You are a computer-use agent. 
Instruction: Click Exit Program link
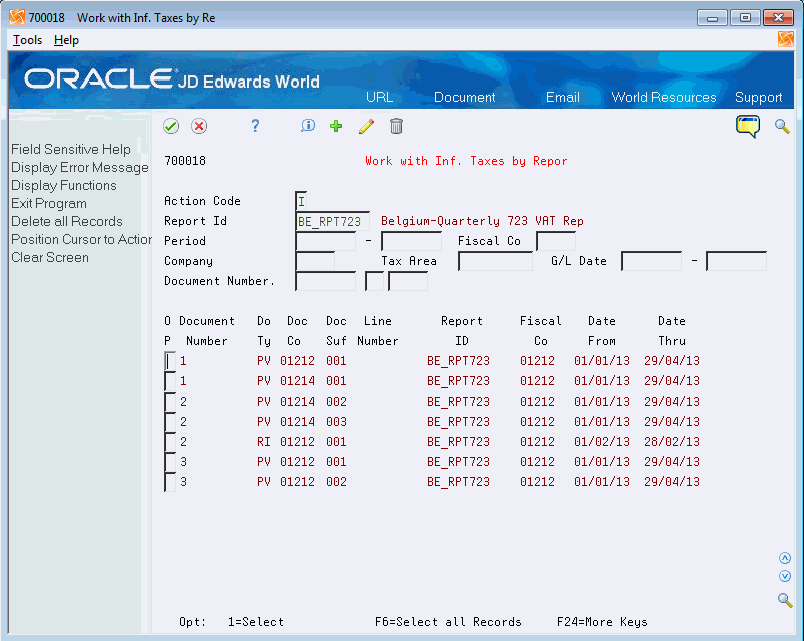pyautogui.click(x=49, y=203)
